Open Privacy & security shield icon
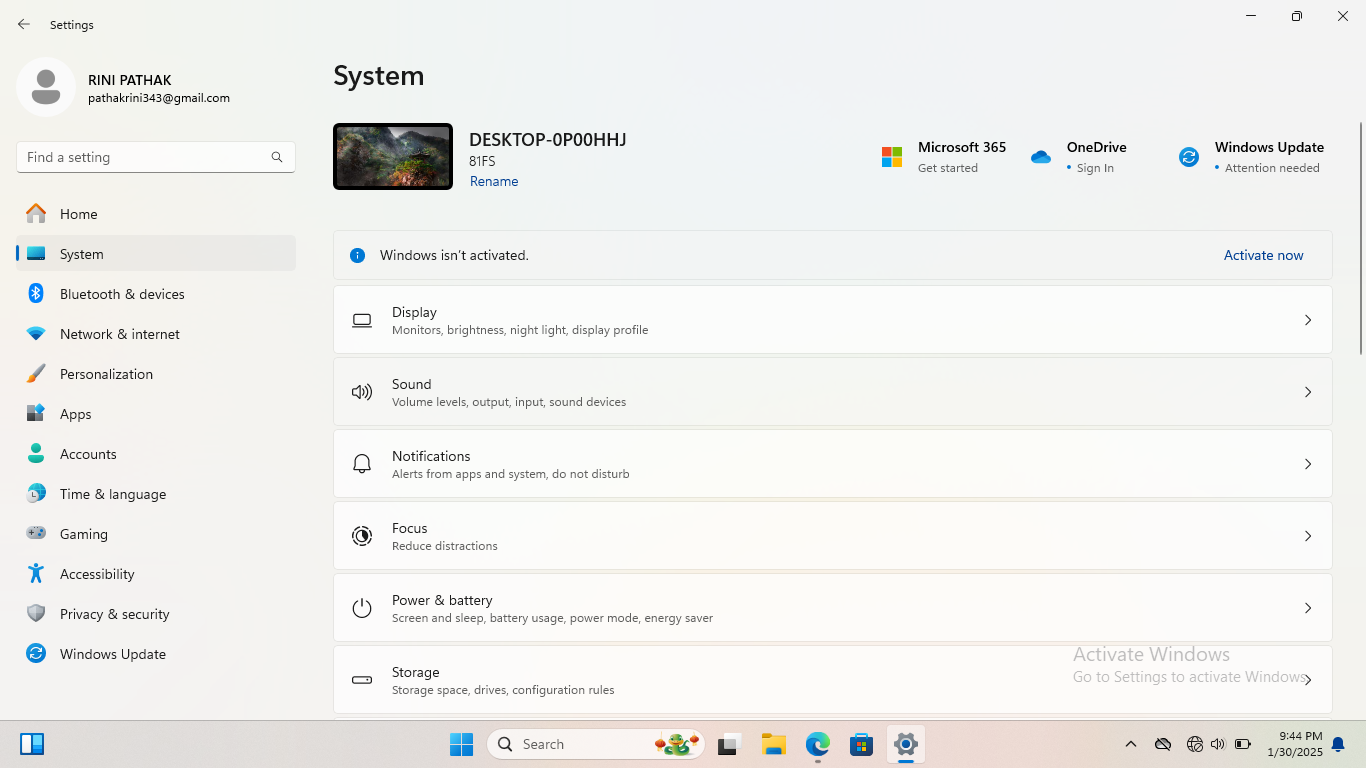The height and width of the screenshot is (768, 1366). [36, 614]
